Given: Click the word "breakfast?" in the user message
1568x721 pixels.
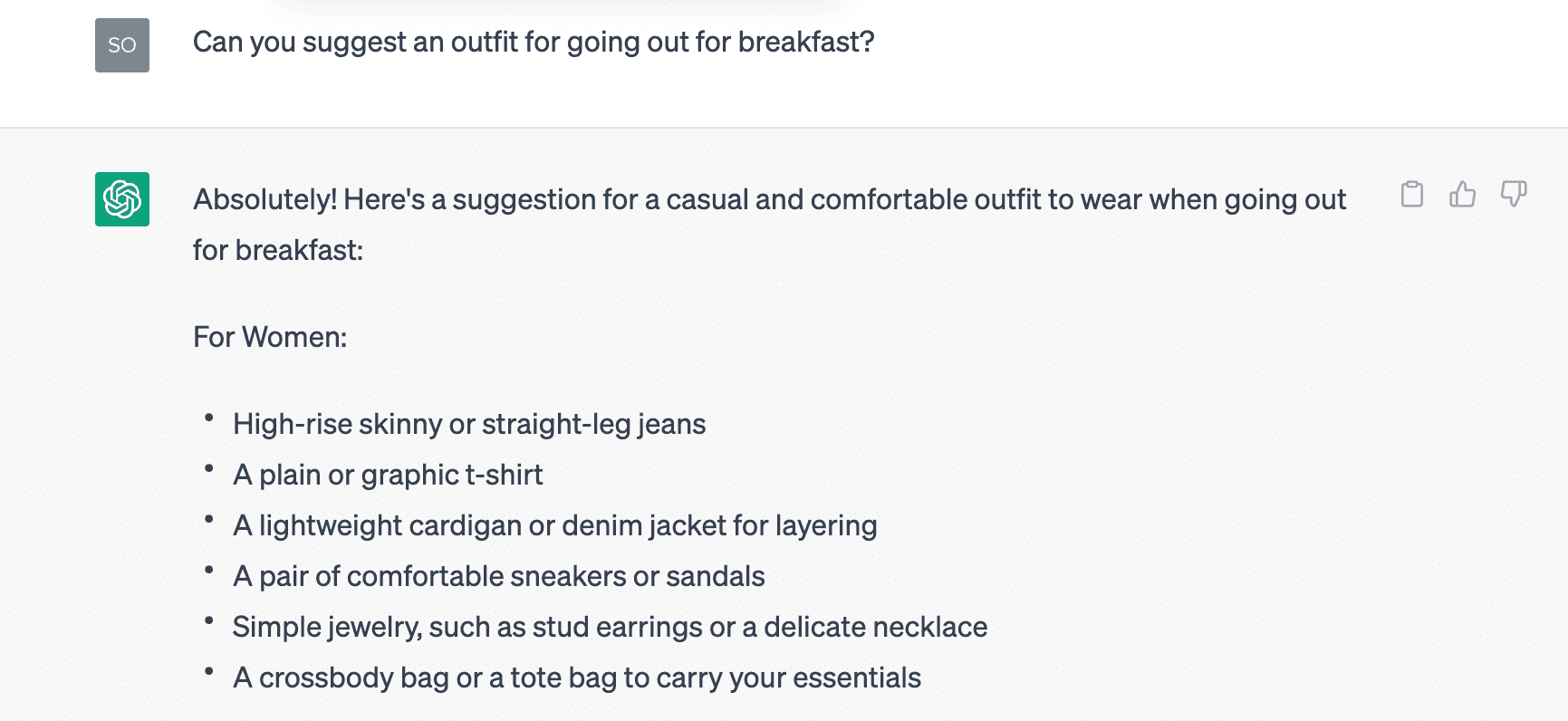Looking at the screenshot, I should (x=806, y=42).
